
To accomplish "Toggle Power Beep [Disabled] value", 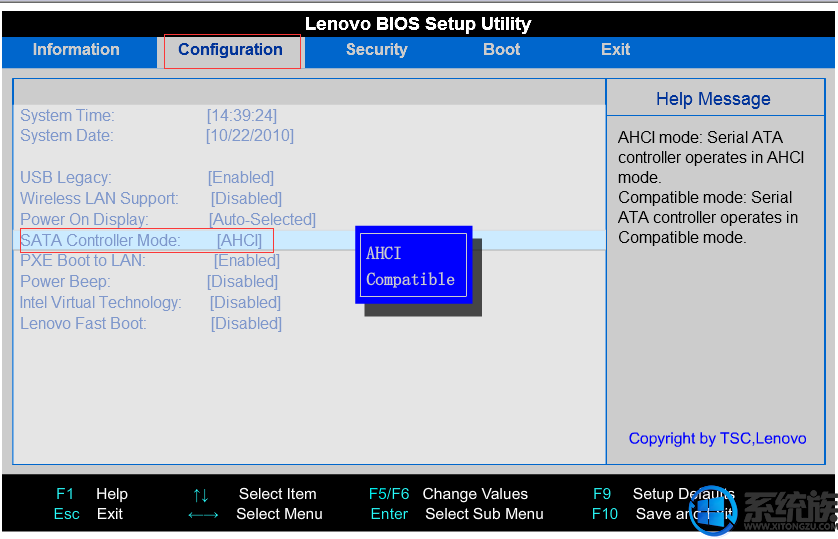I will tap(242, 282).
